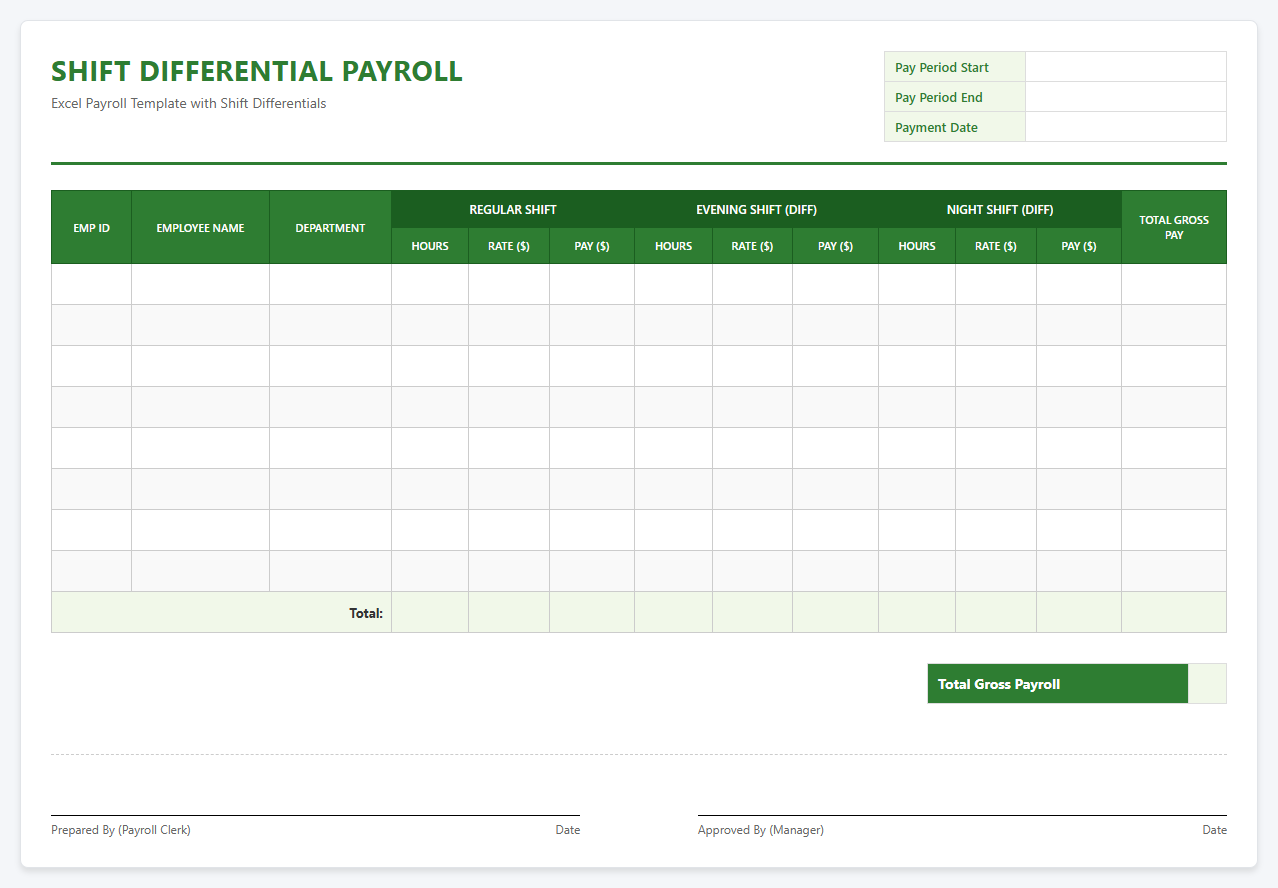Select Total row cell for Night Shift Pay

[1079, 612]
